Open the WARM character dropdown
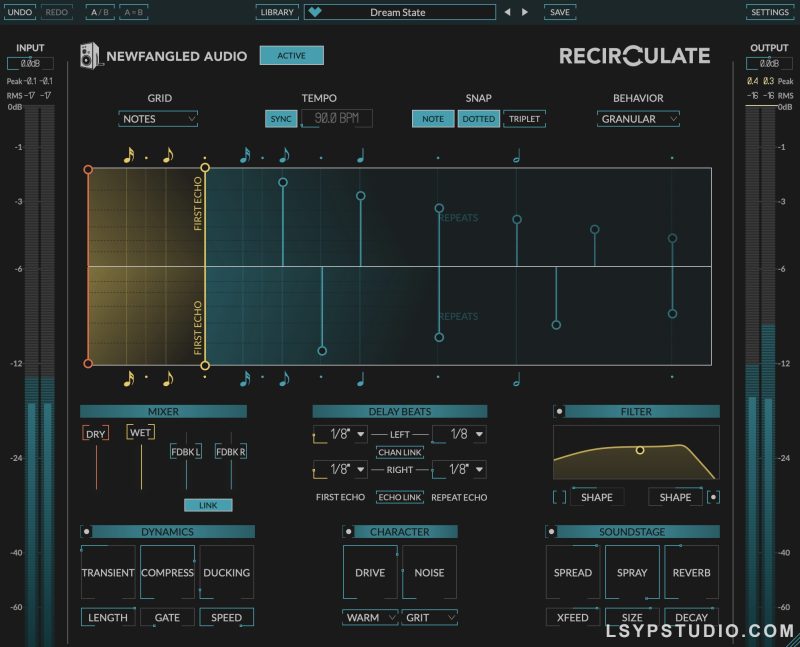 [369, 618]
